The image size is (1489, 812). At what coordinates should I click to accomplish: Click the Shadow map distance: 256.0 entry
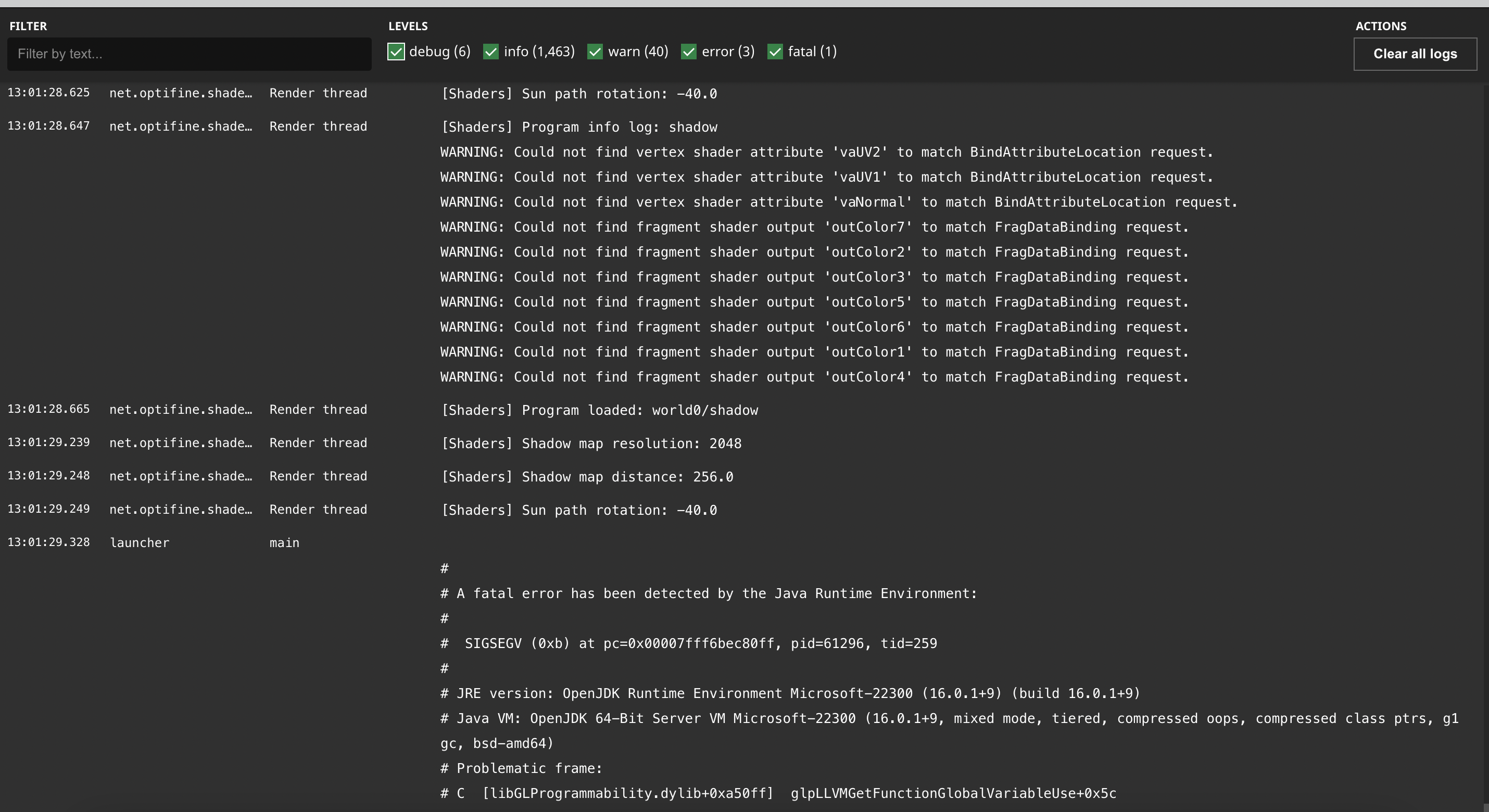pyautogui.click(x=587, y=477)
